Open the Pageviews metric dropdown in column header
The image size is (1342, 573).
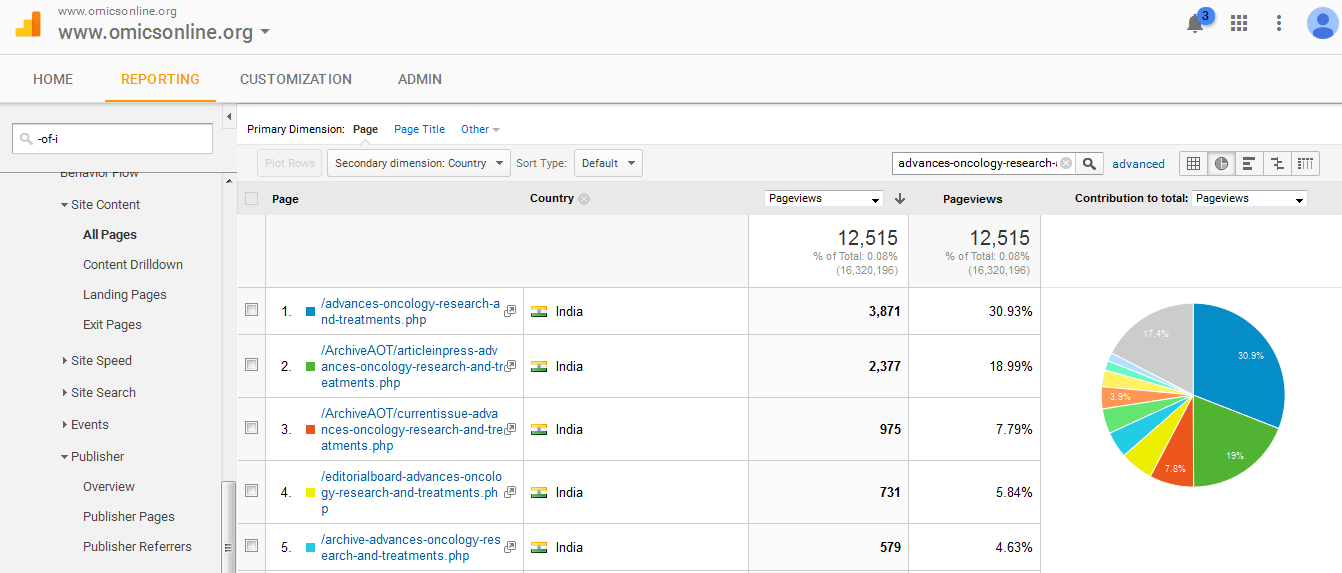pyautogui.click(x=824, y=199)
